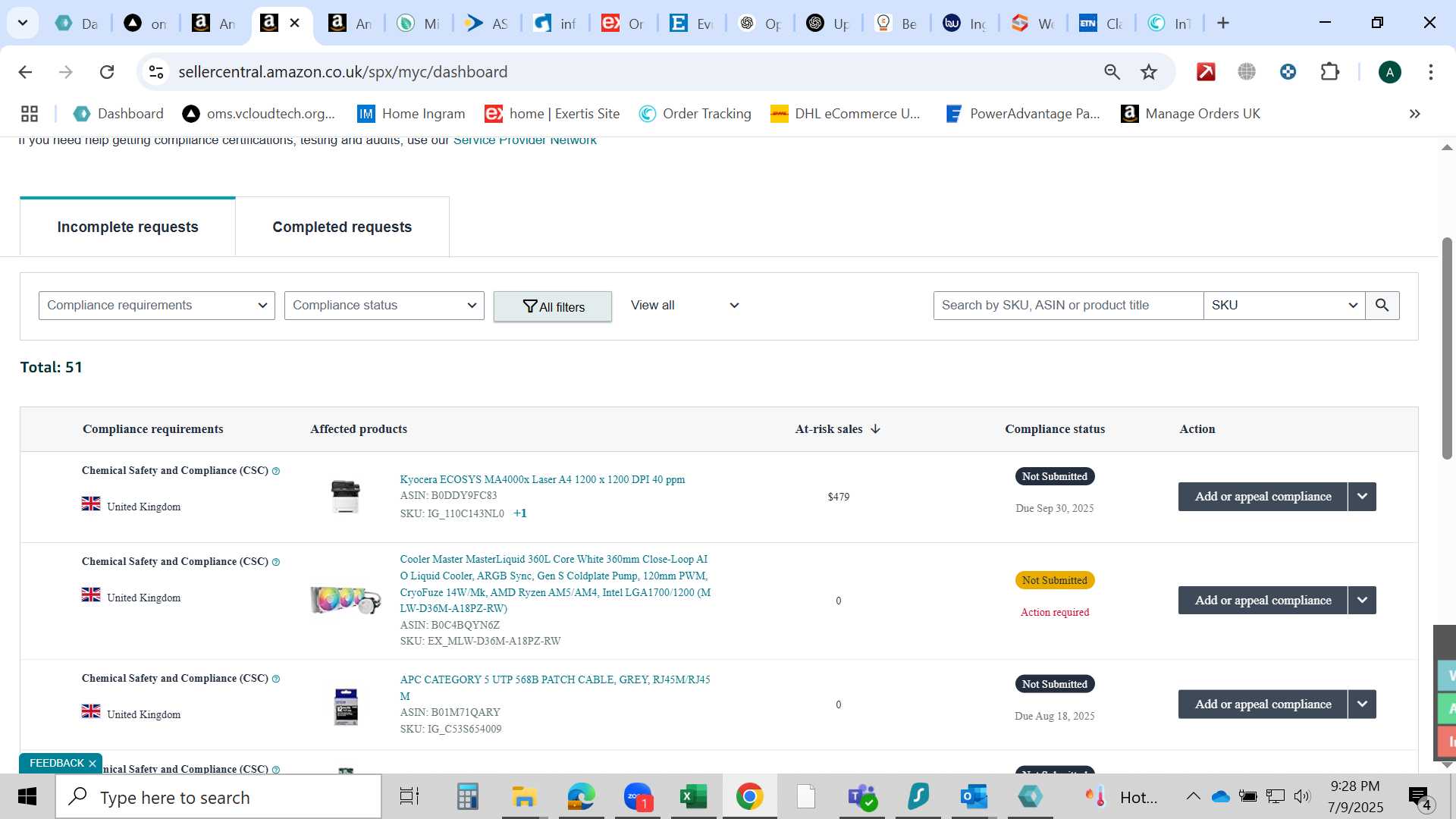
Task: Click the page vertical scrollbar thumb
Action: (x=1447, y=349)
